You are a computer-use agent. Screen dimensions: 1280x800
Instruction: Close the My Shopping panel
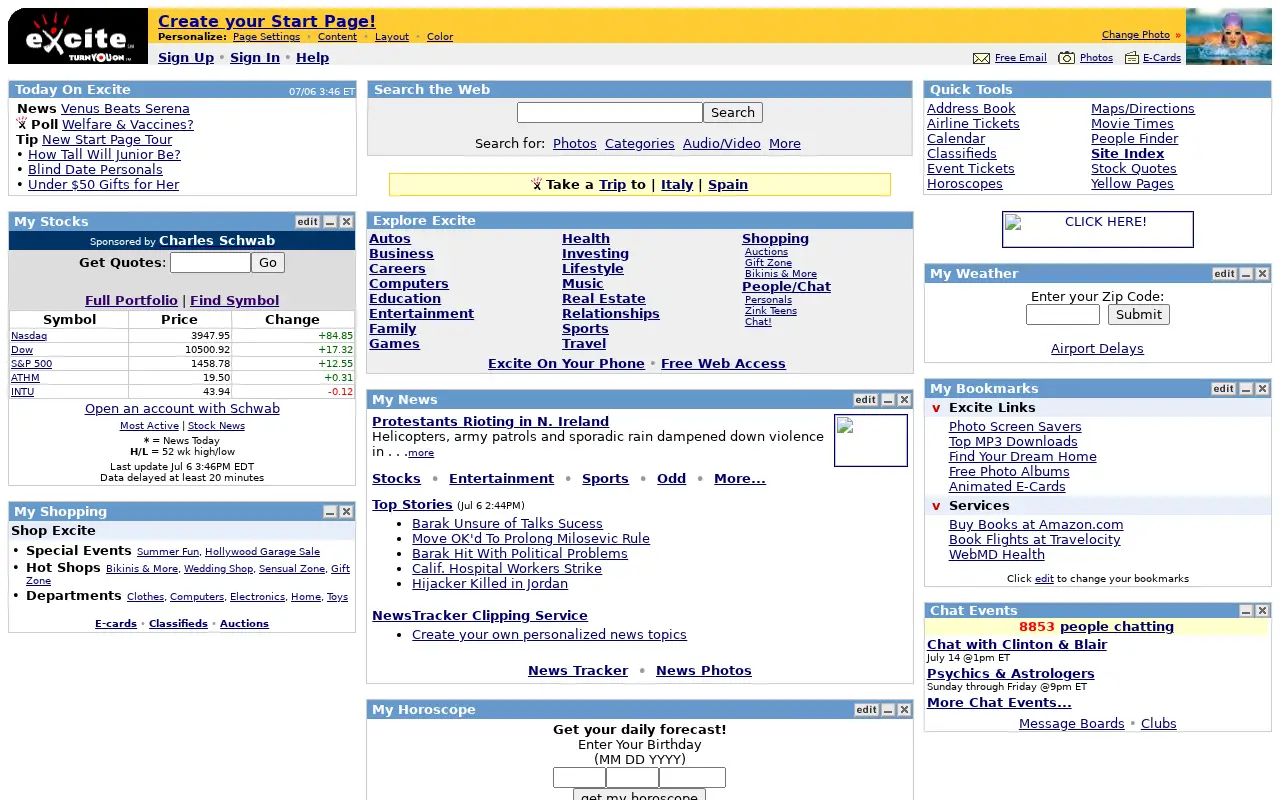pyautogui.click(x=346, y=512)
